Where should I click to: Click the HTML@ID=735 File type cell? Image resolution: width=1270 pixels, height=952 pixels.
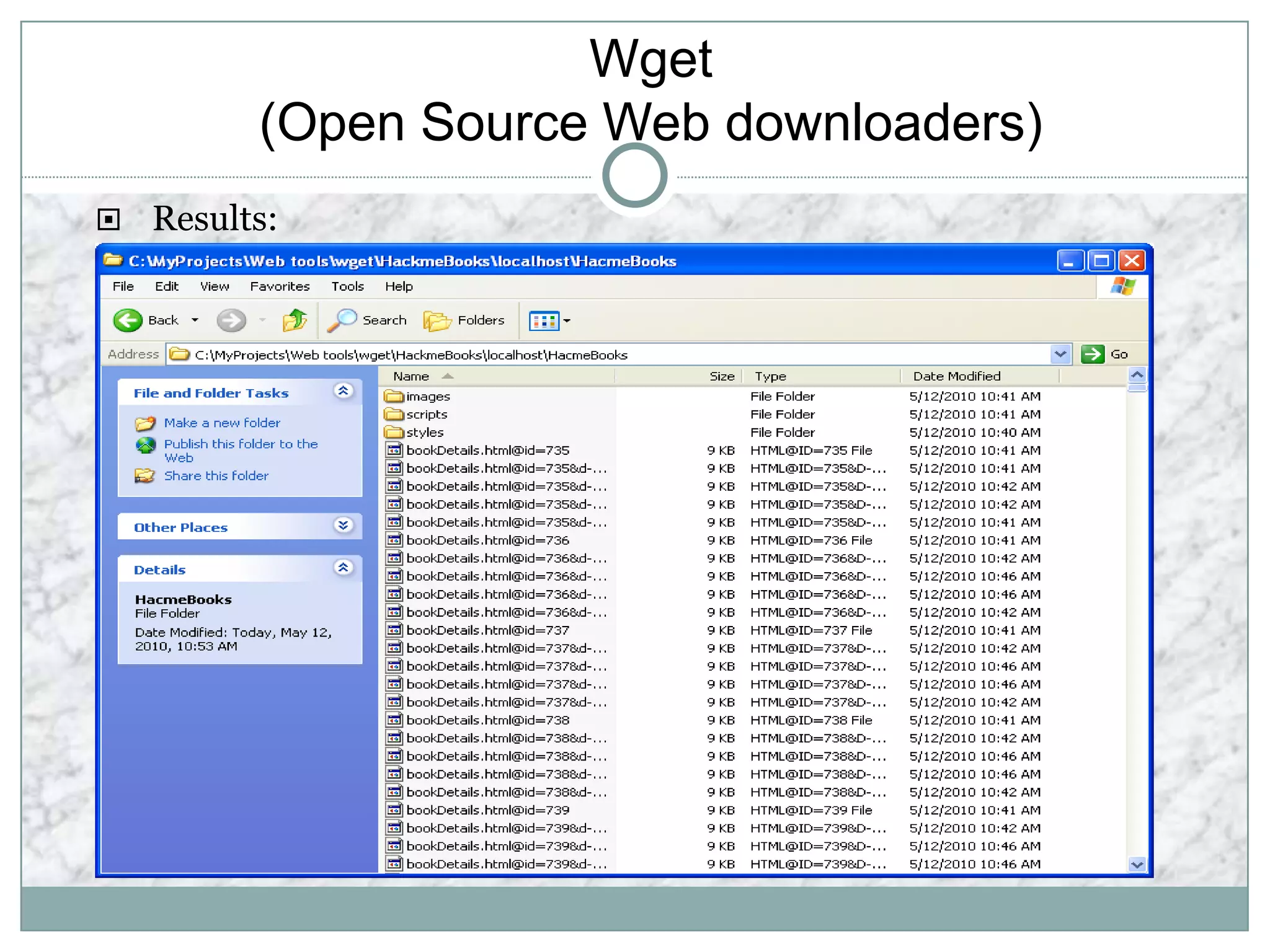point(811,450)
